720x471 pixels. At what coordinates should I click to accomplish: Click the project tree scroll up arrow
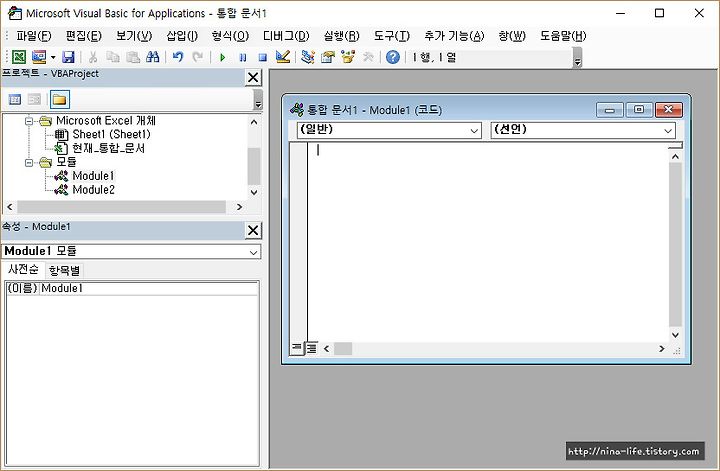[x=254, y=122]
